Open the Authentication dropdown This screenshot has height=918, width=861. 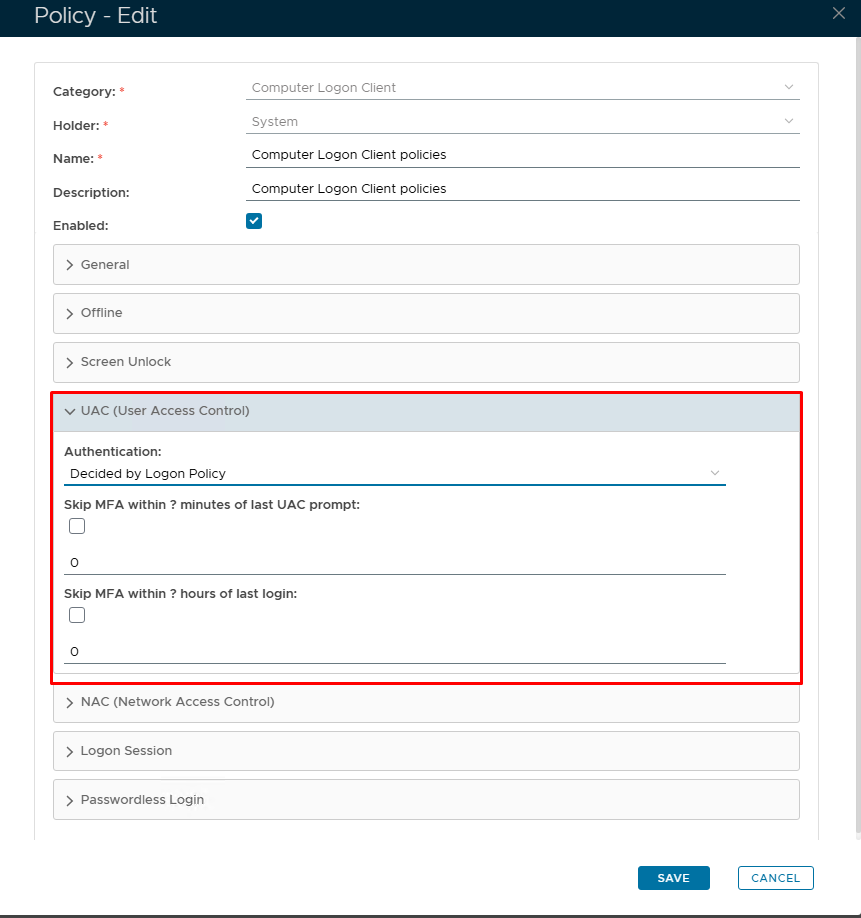coord(394,473)
